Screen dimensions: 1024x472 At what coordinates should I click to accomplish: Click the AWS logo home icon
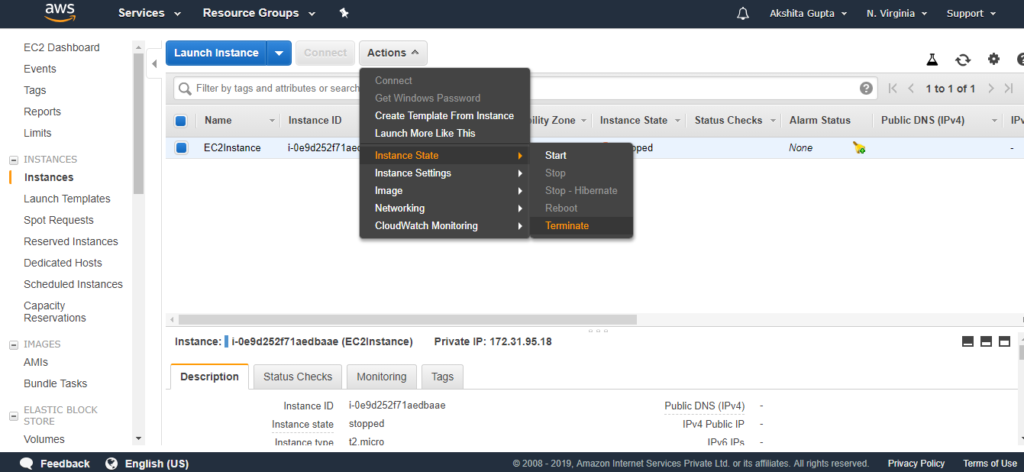point(61,13)
